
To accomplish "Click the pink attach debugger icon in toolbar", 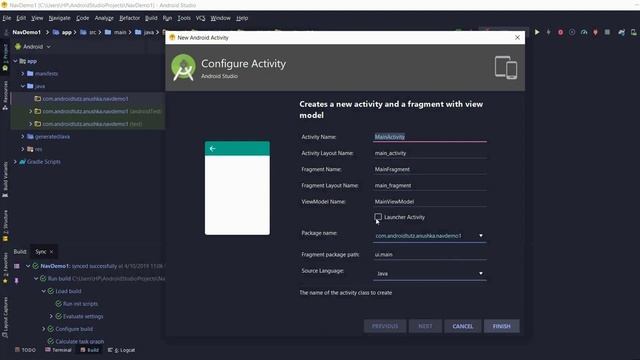I will [596, 32].
